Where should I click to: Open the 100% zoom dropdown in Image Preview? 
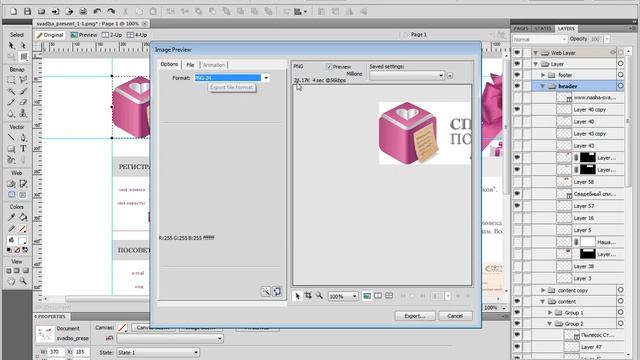pyautogui.click(x=343, y=296)
